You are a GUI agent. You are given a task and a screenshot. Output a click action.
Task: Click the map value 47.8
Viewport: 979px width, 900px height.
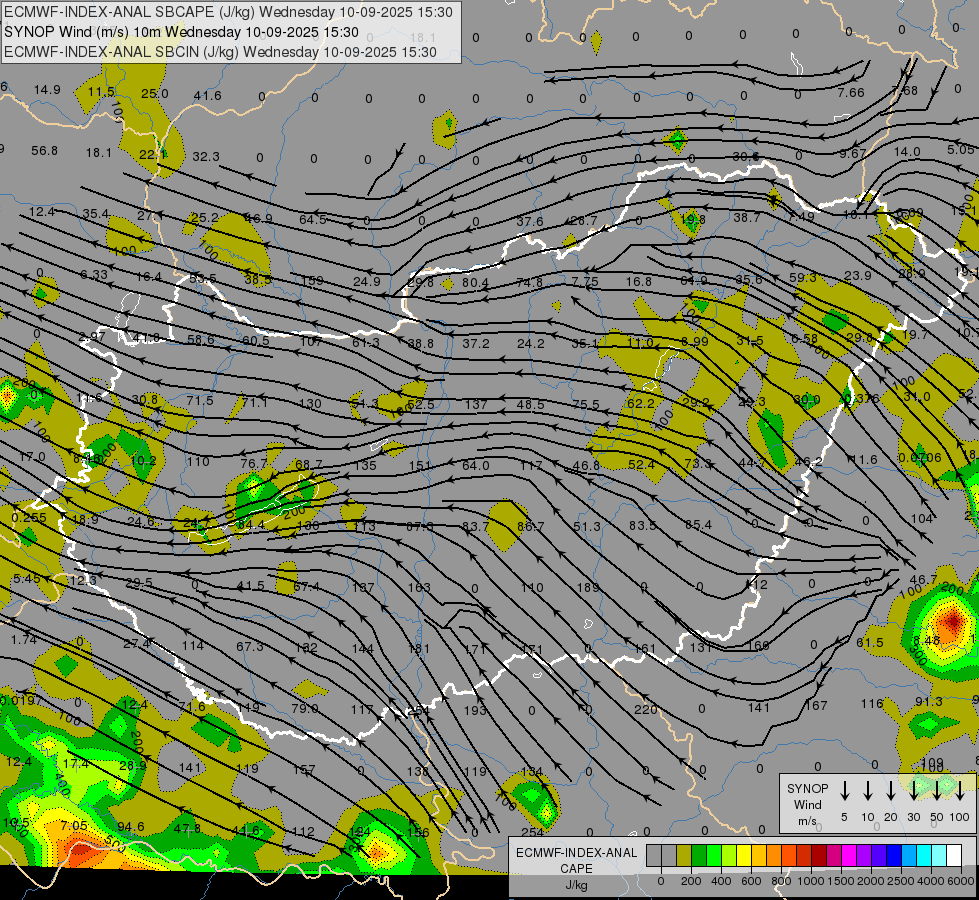click(x=187, y=829)
